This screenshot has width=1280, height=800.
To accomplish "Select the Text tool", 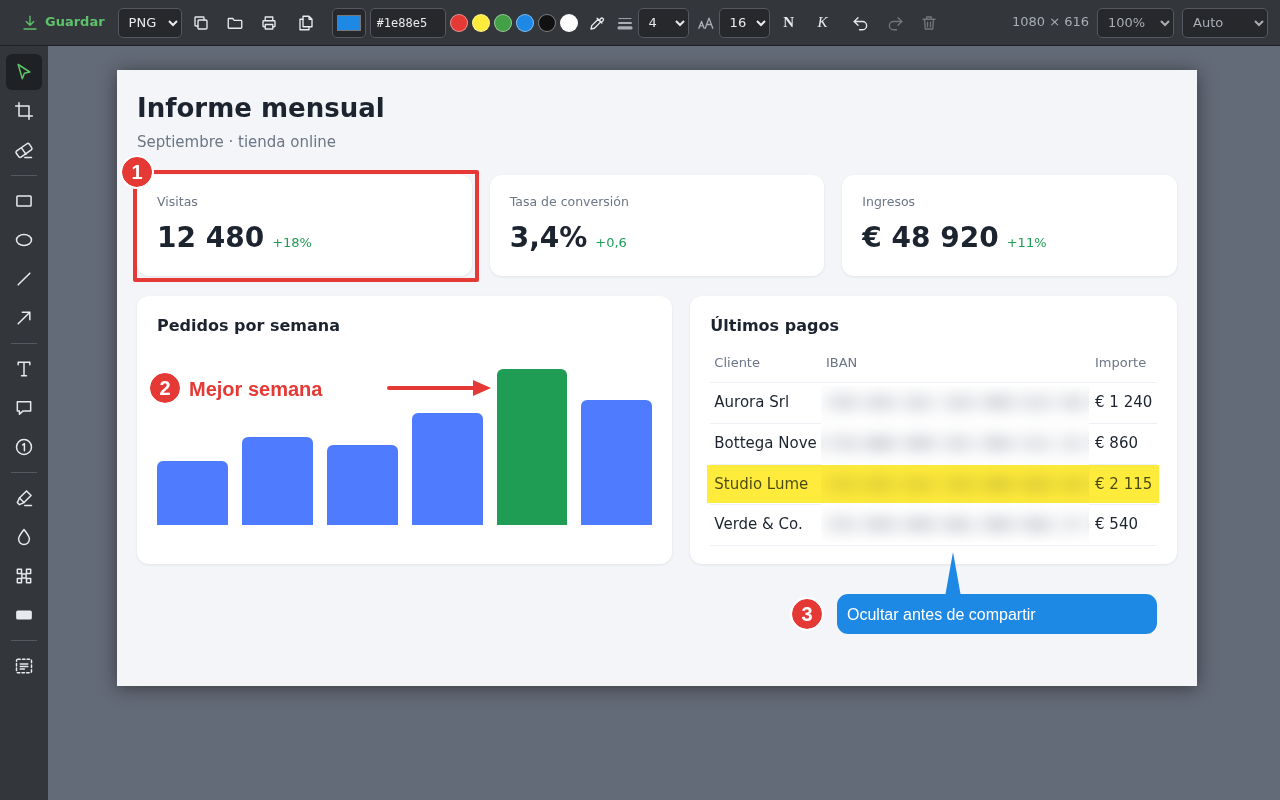I will tap(24, 369).
